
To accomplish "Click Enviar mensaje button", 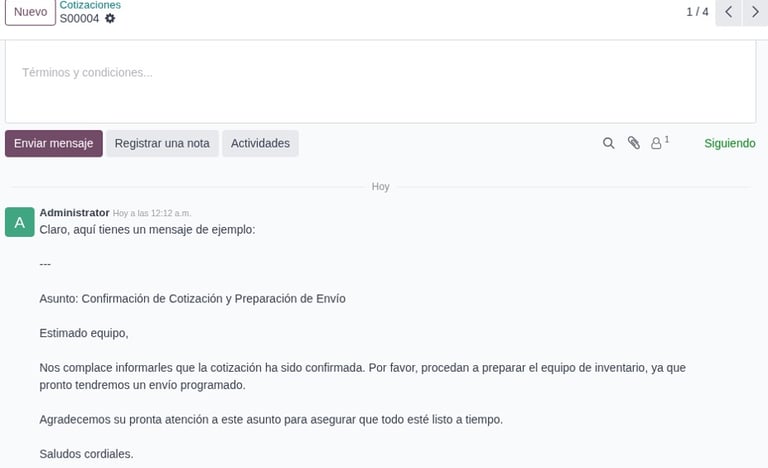I will tap(53, 143).
